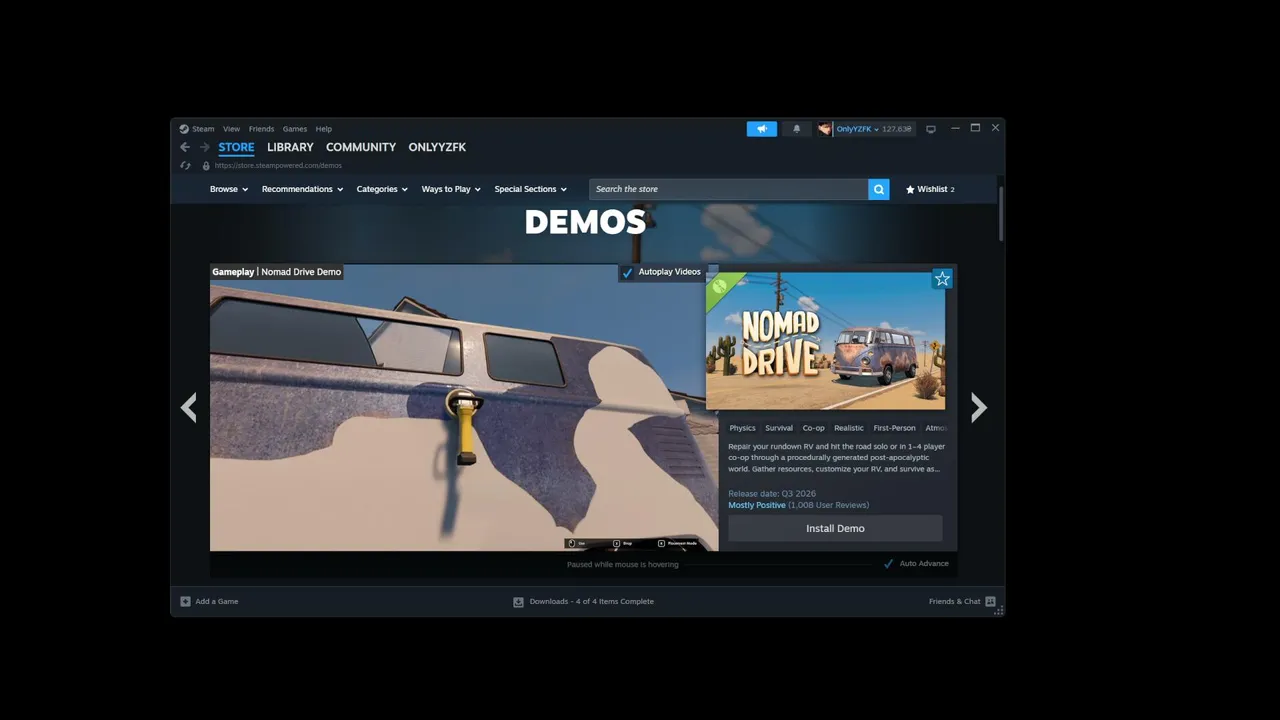Expand the Categories dropdown
The width and height of the screenshot is (1280, 720).
382,189
